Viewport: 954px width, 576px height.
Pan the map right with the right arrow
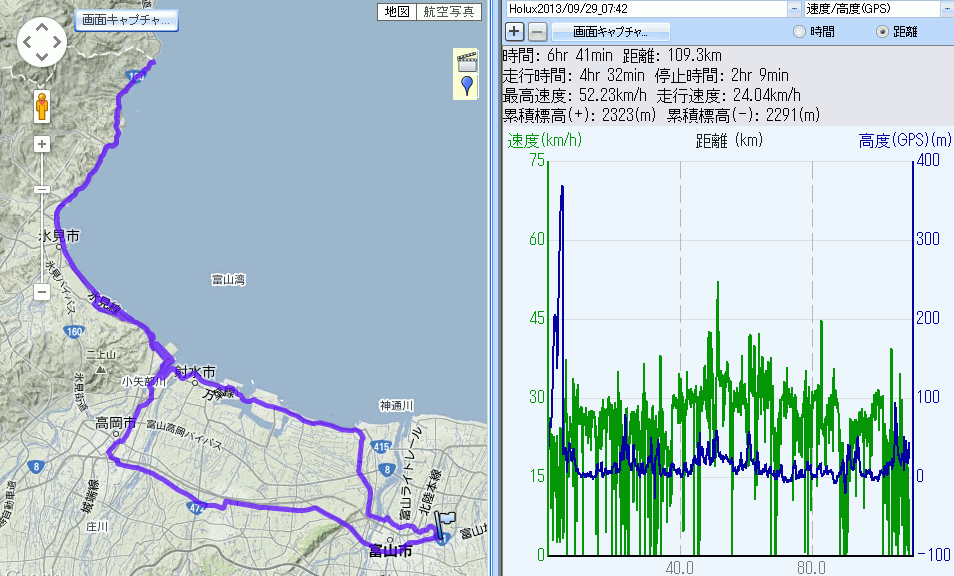pyautogui.click(x=59, y=43)
